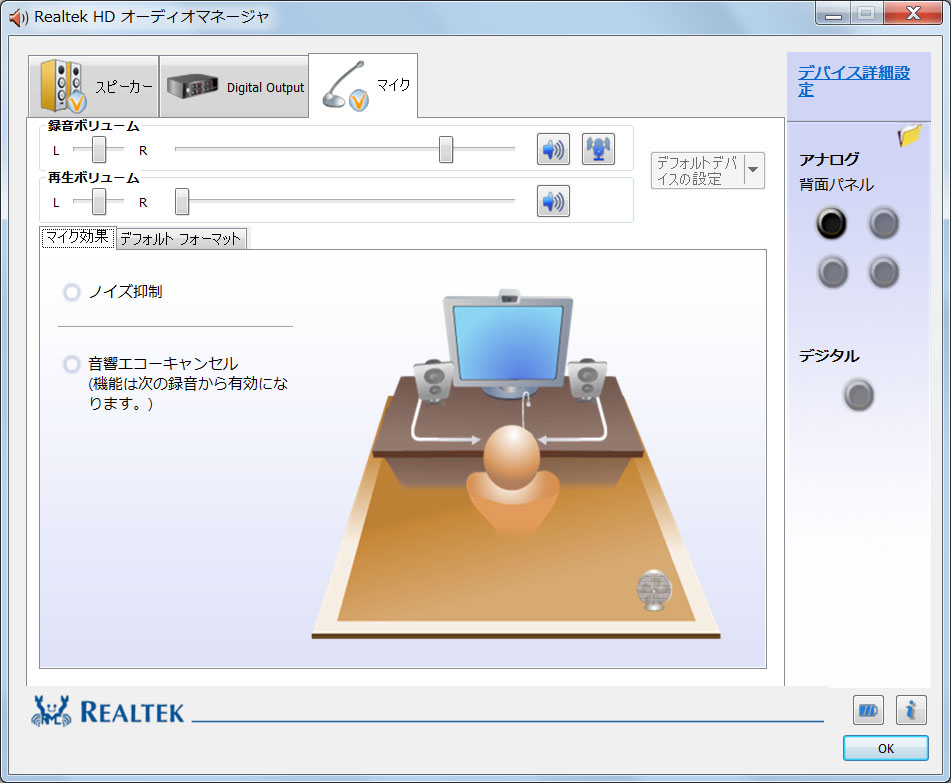Viewport: 951px width, 783px height.
Task: Close the Realtek audio manager window
Action: [x=913, y=13]
